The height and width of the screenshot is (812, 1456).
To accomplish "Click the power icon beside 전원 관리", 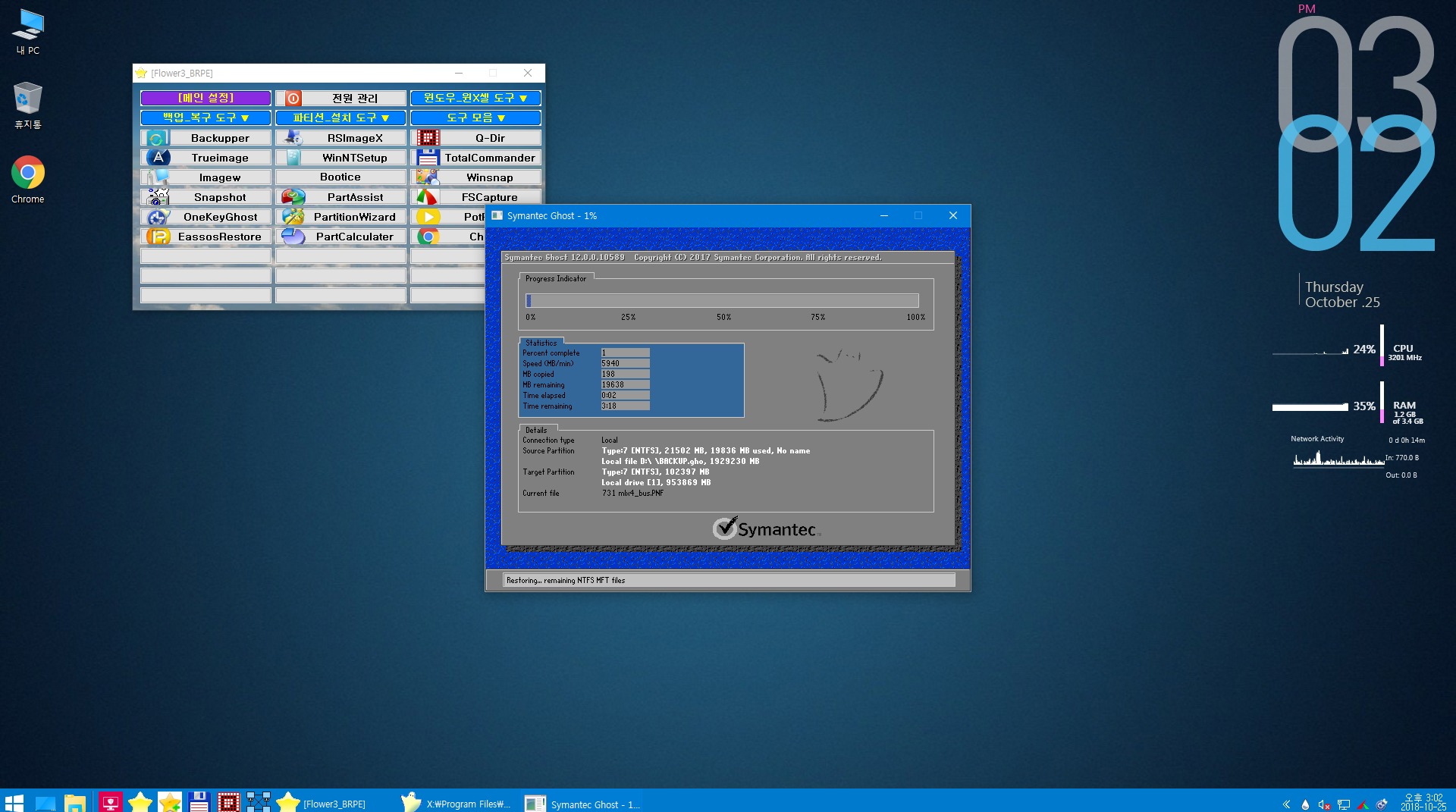I will (x=293, y=99).
